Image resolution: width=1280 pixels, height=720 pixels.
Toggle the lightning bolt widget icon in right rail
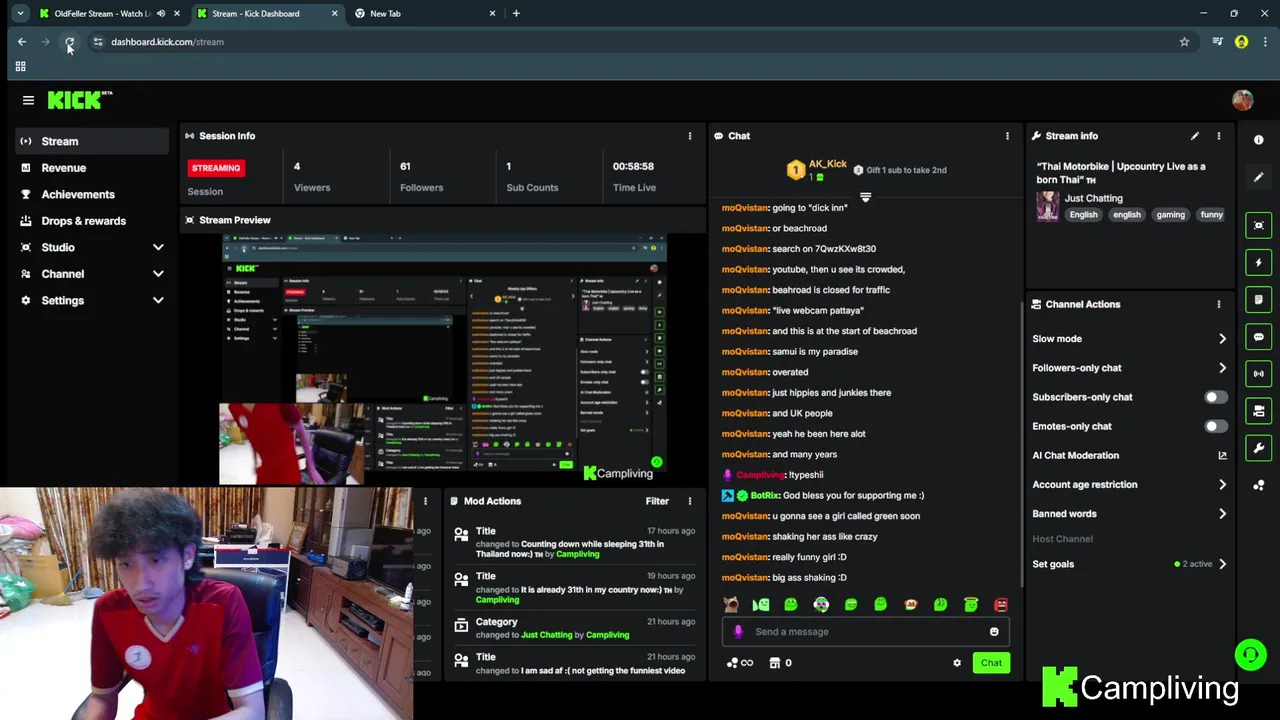tap(1259, 262)
